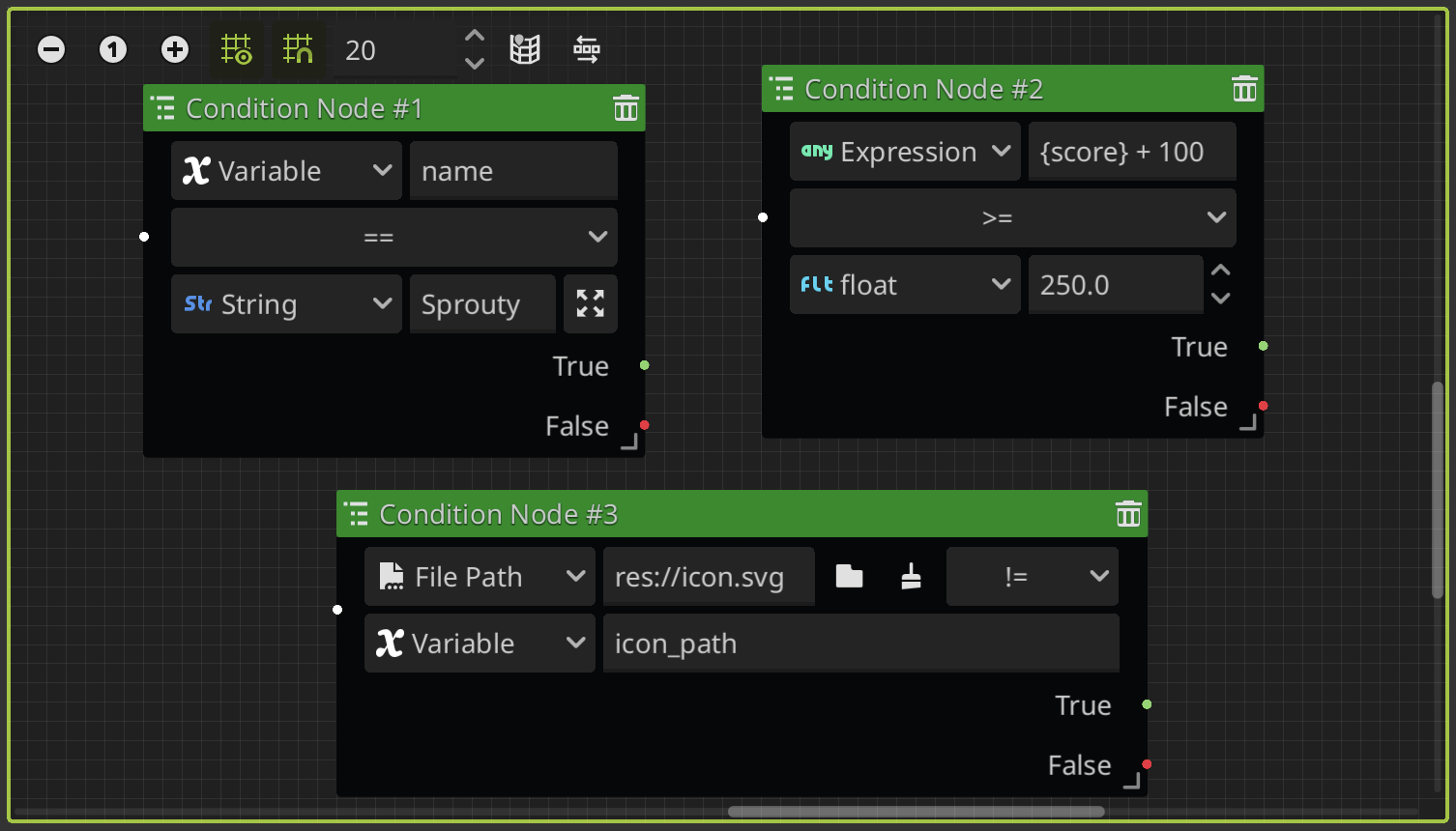Open the folder browser for the file path
This screenshot has height=831, width=1456.
[x=849, y=576]
